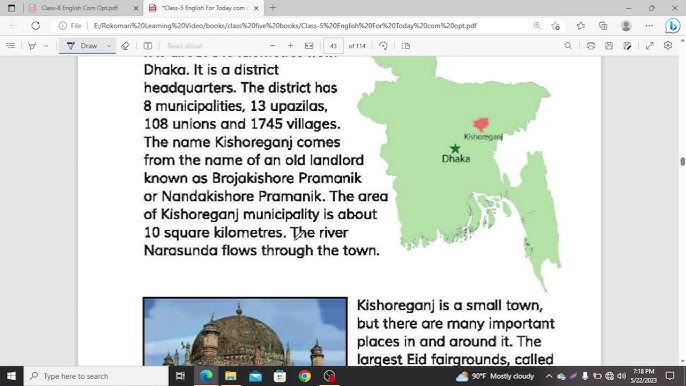Open the Mail app from the taskbar
686x386 pixels.
pos(256,376)
